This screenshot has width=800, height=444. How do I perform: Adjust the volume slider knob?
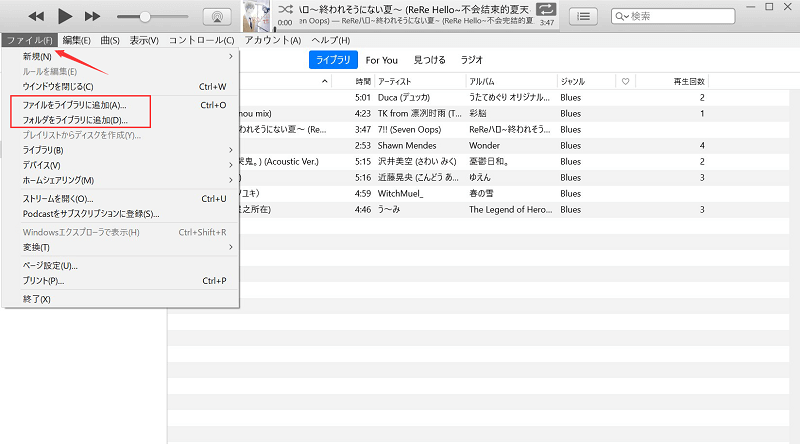point(145,16)
